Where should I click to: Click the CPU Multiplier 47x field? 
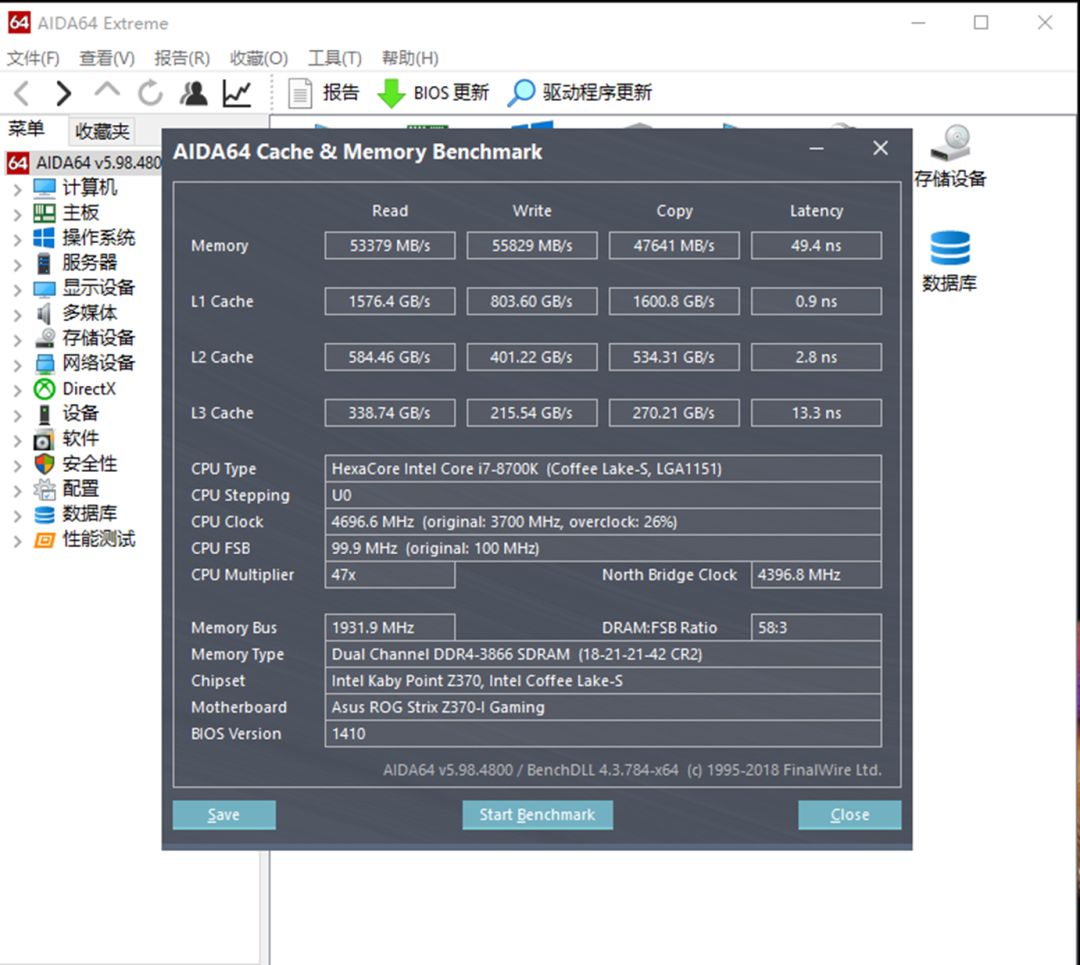click(x=390, y=575)
